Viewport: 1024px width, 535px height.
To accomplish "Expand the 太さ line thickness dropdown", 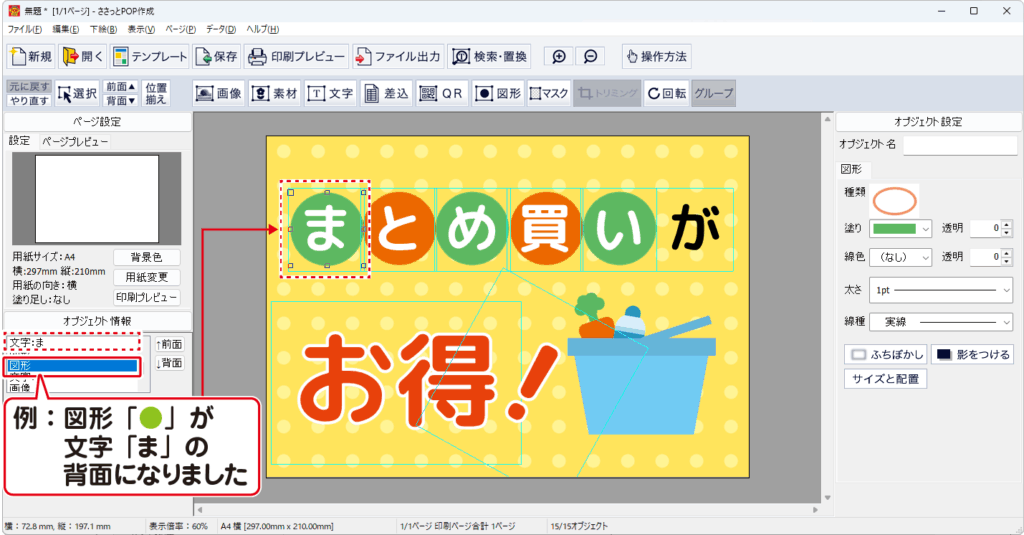I will (942, 290).
